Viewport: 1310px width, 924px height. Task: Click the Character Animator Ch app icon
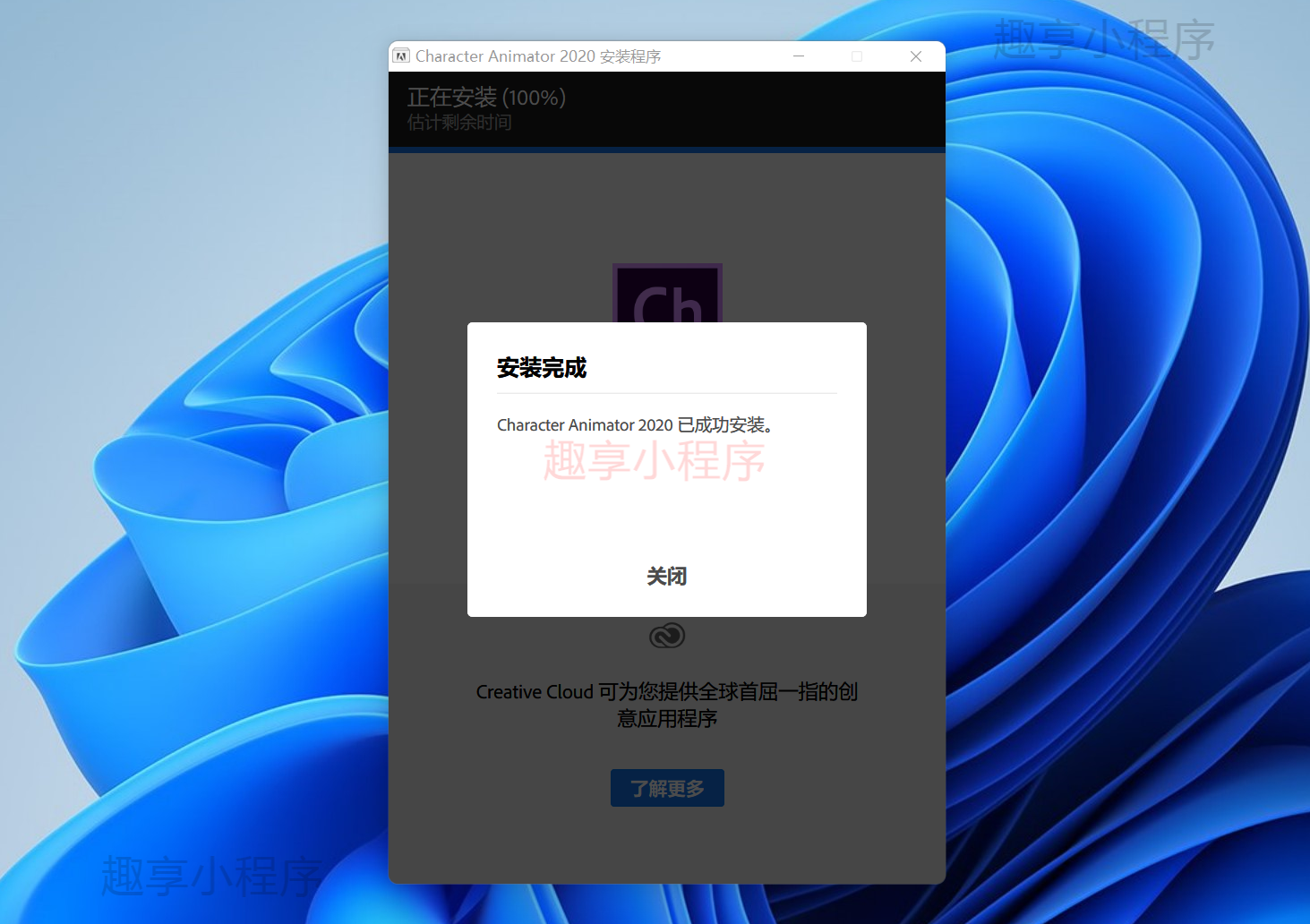667,294
